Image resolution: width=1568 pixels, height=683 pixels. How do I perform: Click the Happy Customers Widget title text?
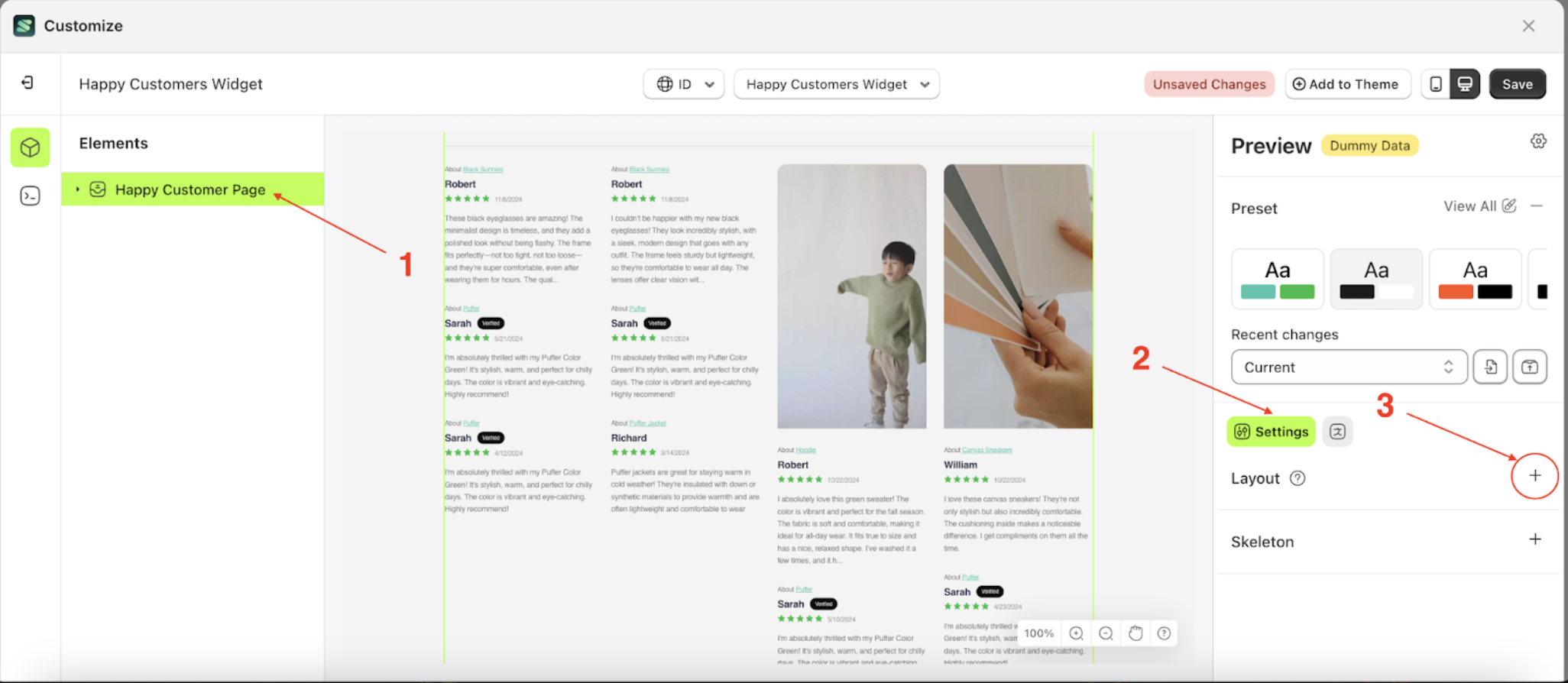(171, 84)
